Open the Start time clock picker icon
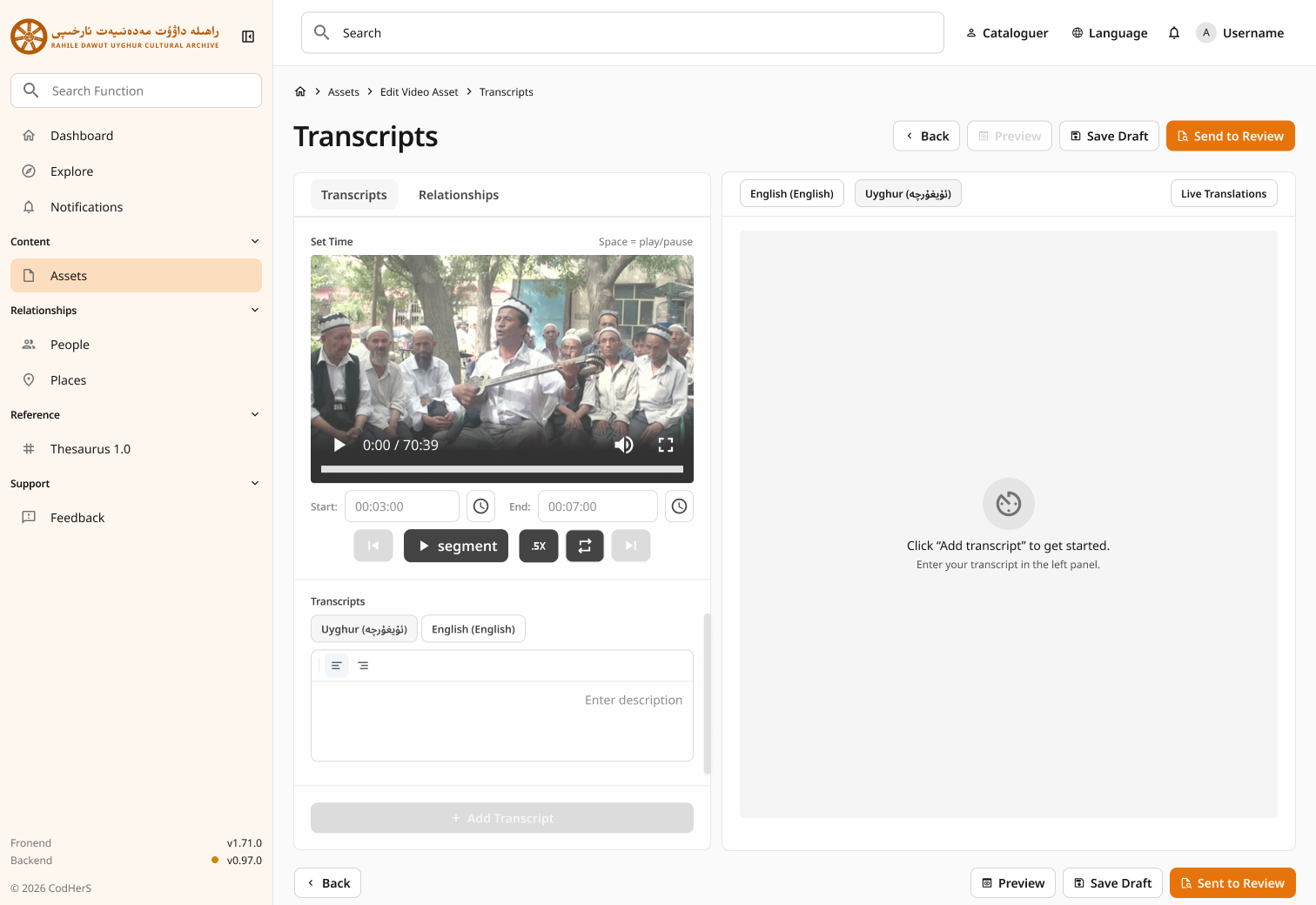Image resolution: width=1316 pixels, height=905 pixels. (x=480, y=506)
